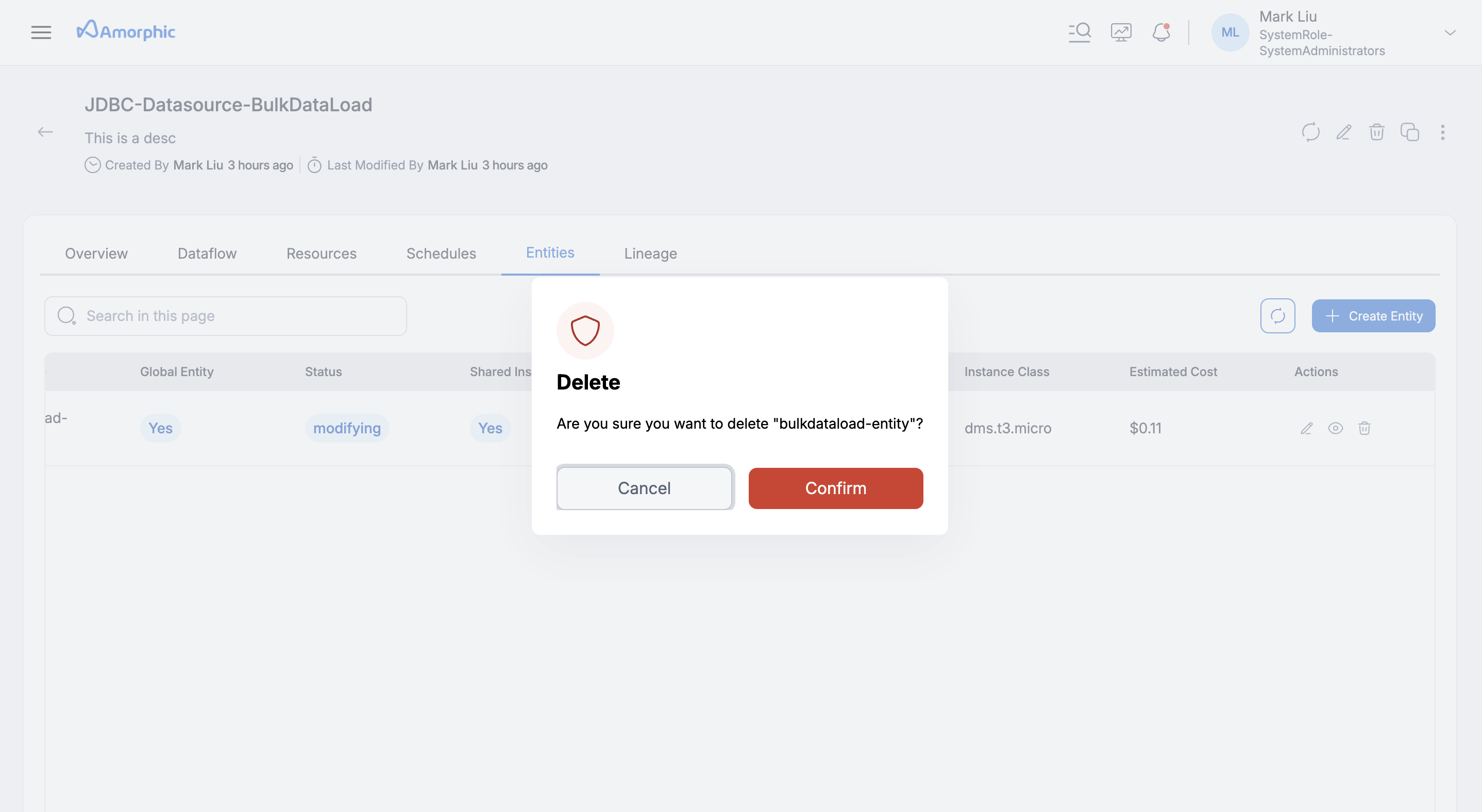This screenshot has width=1482, height=812.
Task: Delete the datasource via the trash icon
Action: coord(1377,132)
